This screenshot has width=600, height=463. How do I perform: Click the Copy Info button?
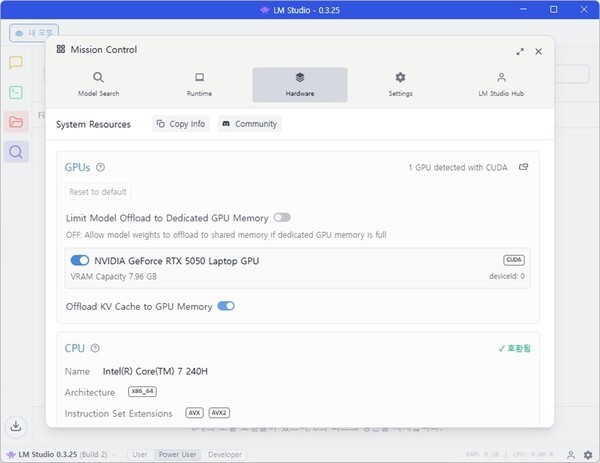click(x=181, y=124)
